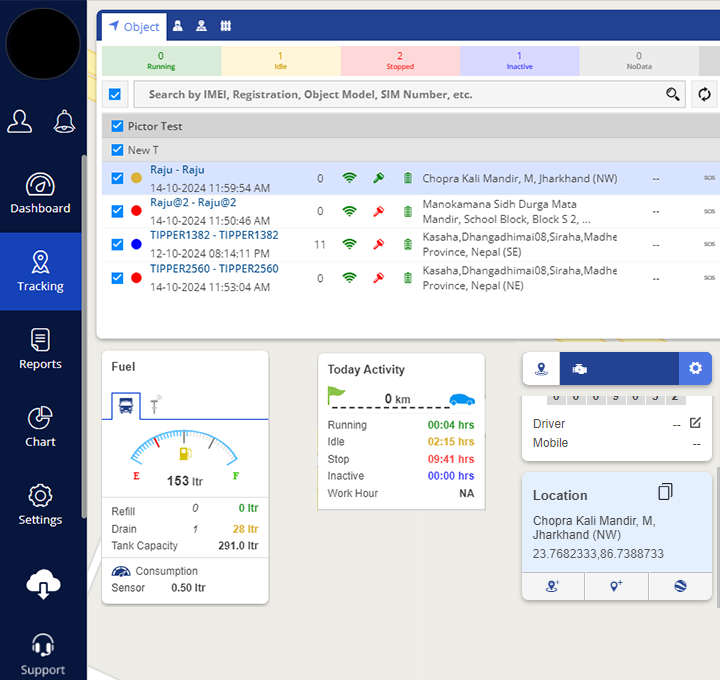Click the search magnifier icon
720x680 pixels.
click(x=673, y=95)
